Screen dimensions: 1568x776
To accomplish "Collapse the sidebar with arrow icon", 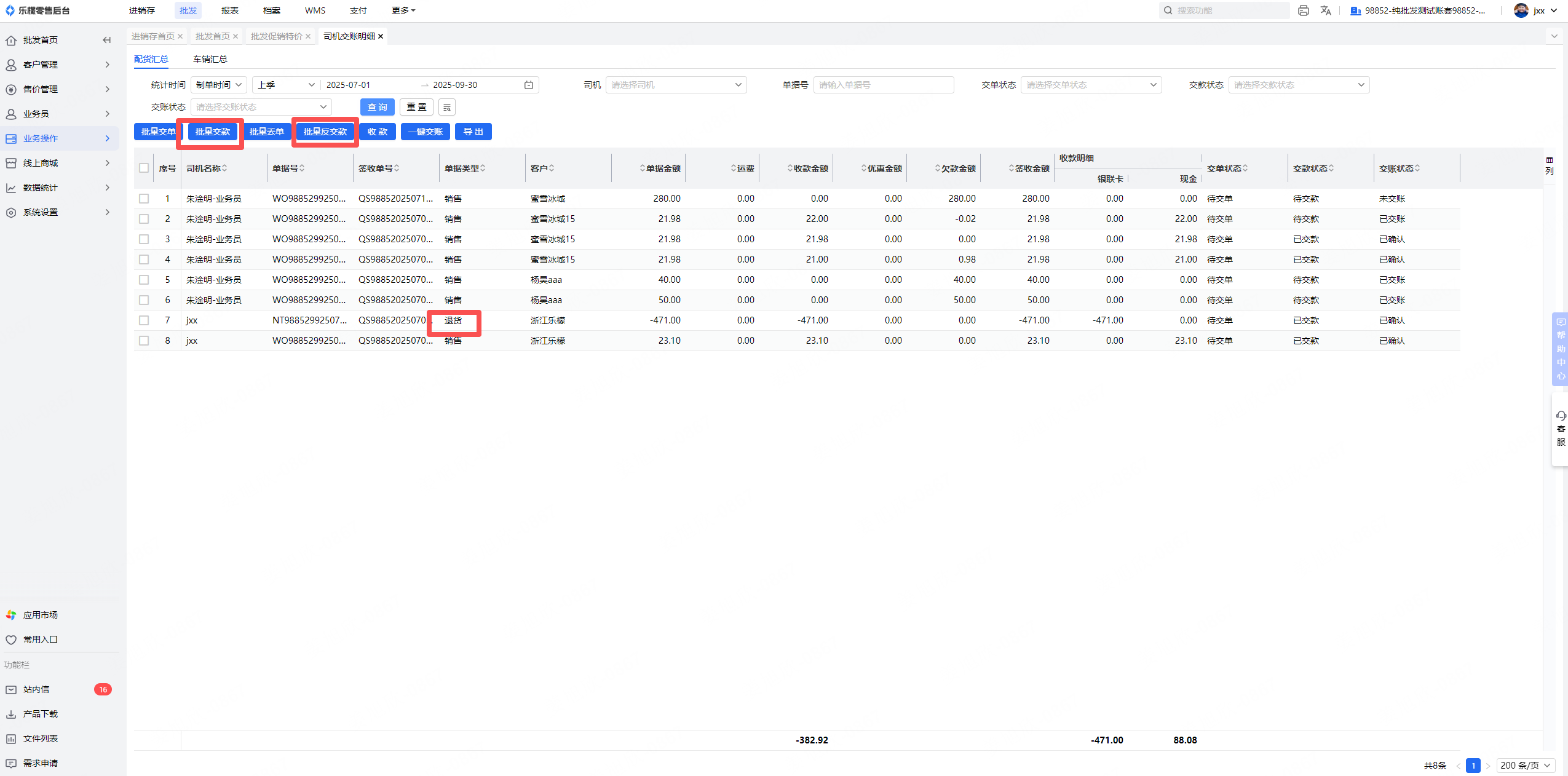I will (x=107, y=40).
